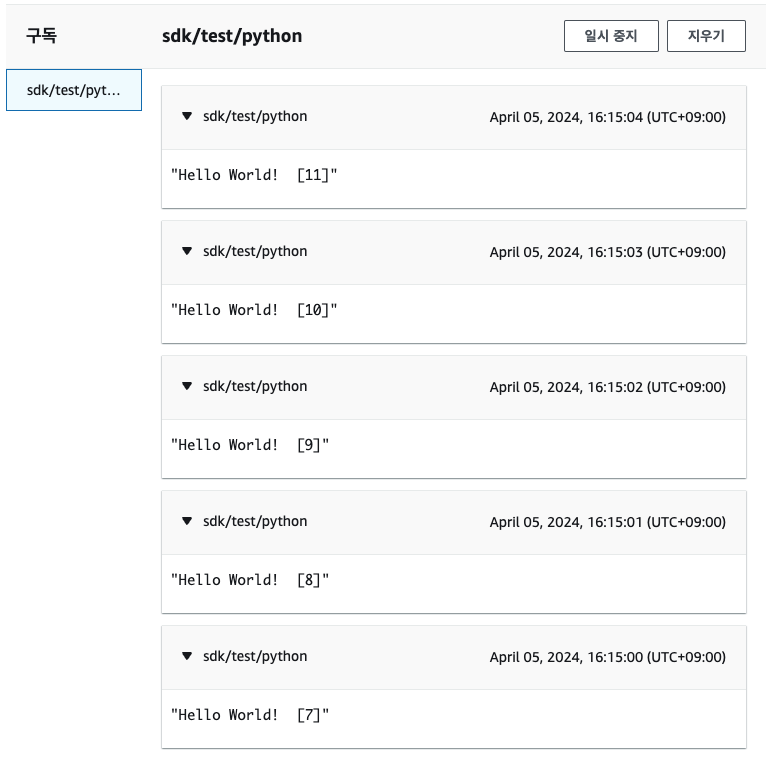Click "Hello World! [10]" payload text
This screenshot has width=772, height=757.
click(254, 310)
